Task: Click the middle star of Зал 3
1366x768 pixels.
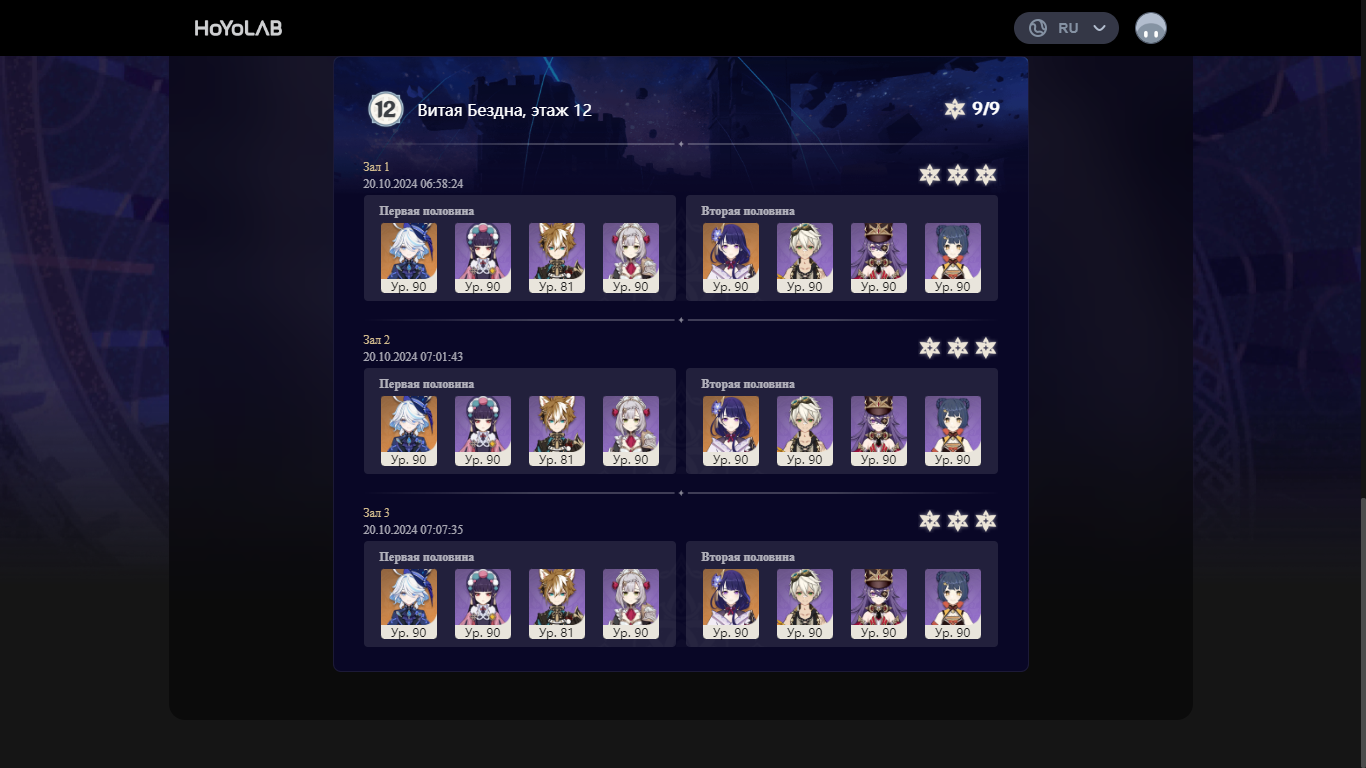Action: click(x=958, y=521)
